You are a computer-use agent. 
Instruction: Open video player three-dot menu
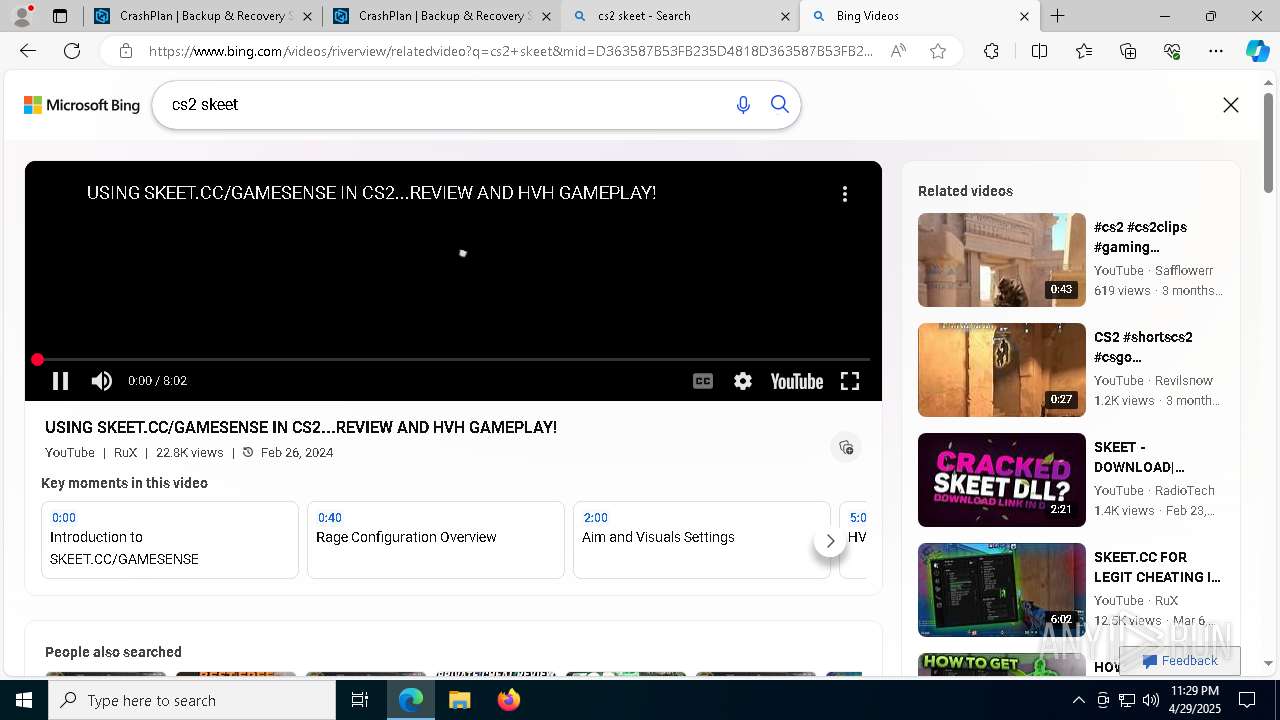point(845,194)
